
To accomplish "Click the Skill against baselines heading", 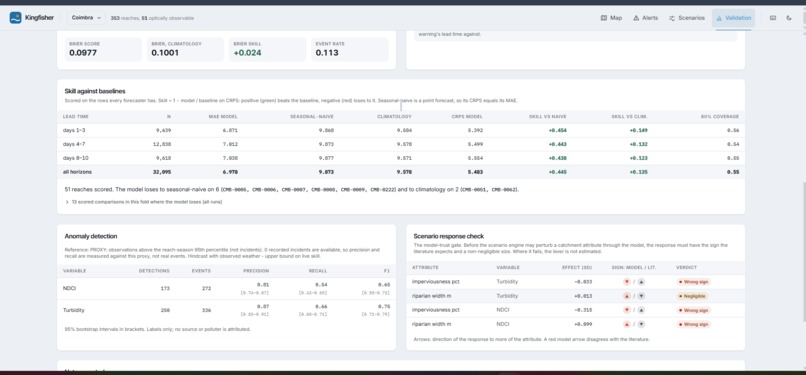I will pos(95,91).
